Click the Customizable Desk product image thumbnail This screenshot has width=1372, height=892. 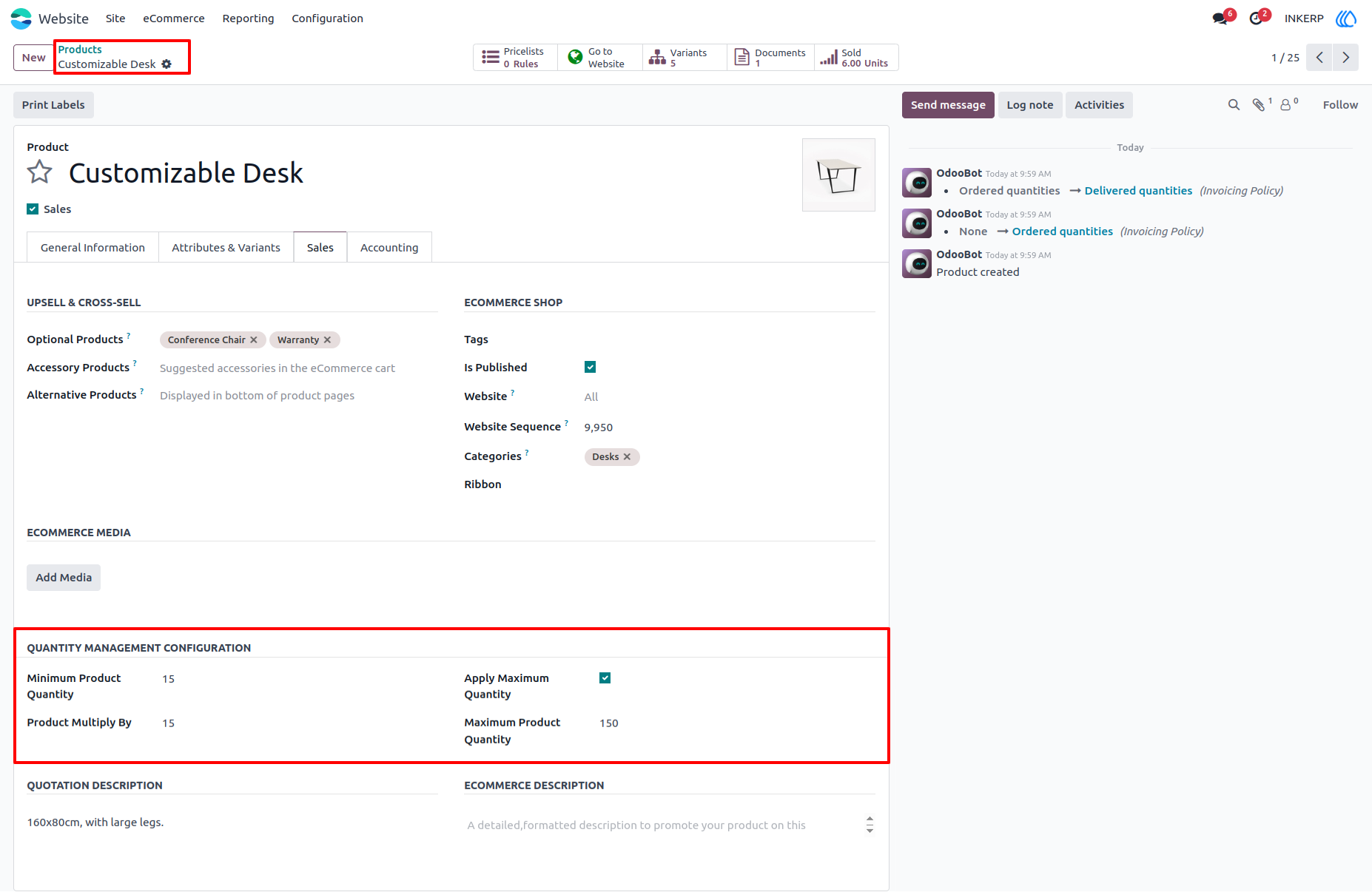[839, 175]
